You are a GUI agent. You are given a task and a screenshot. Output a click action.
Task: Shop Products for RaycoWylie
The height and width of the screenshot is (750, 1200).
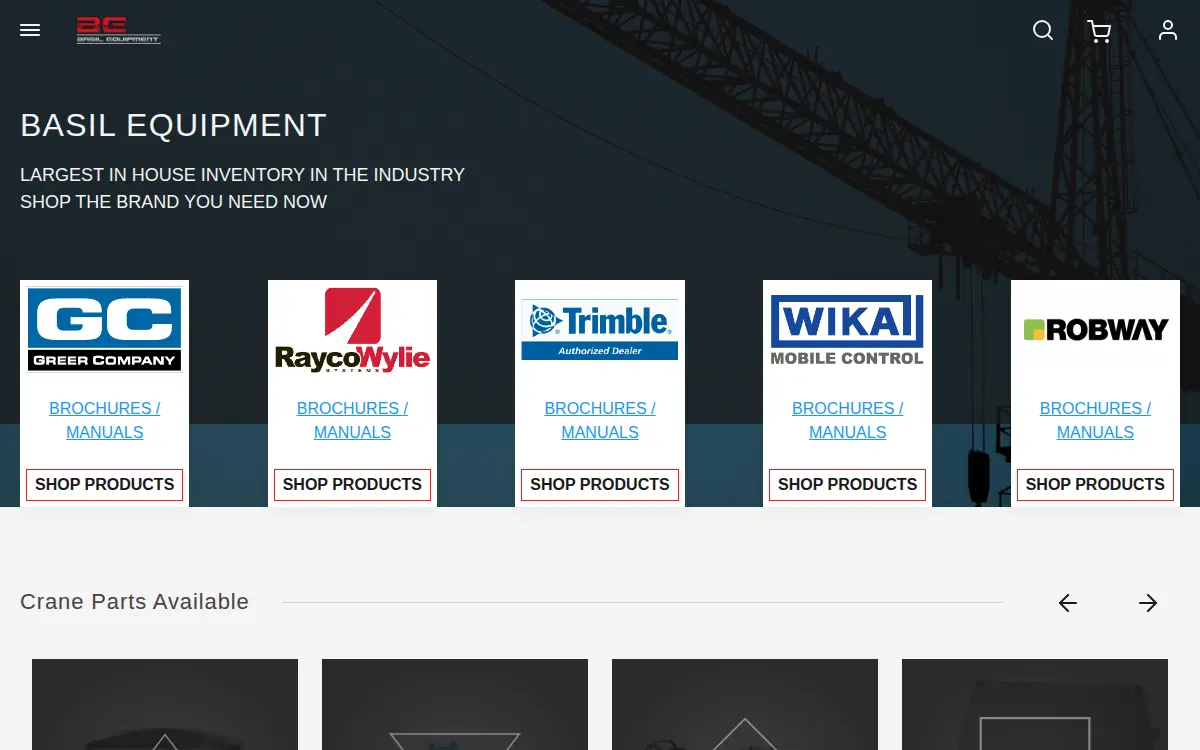pos(352,485)
